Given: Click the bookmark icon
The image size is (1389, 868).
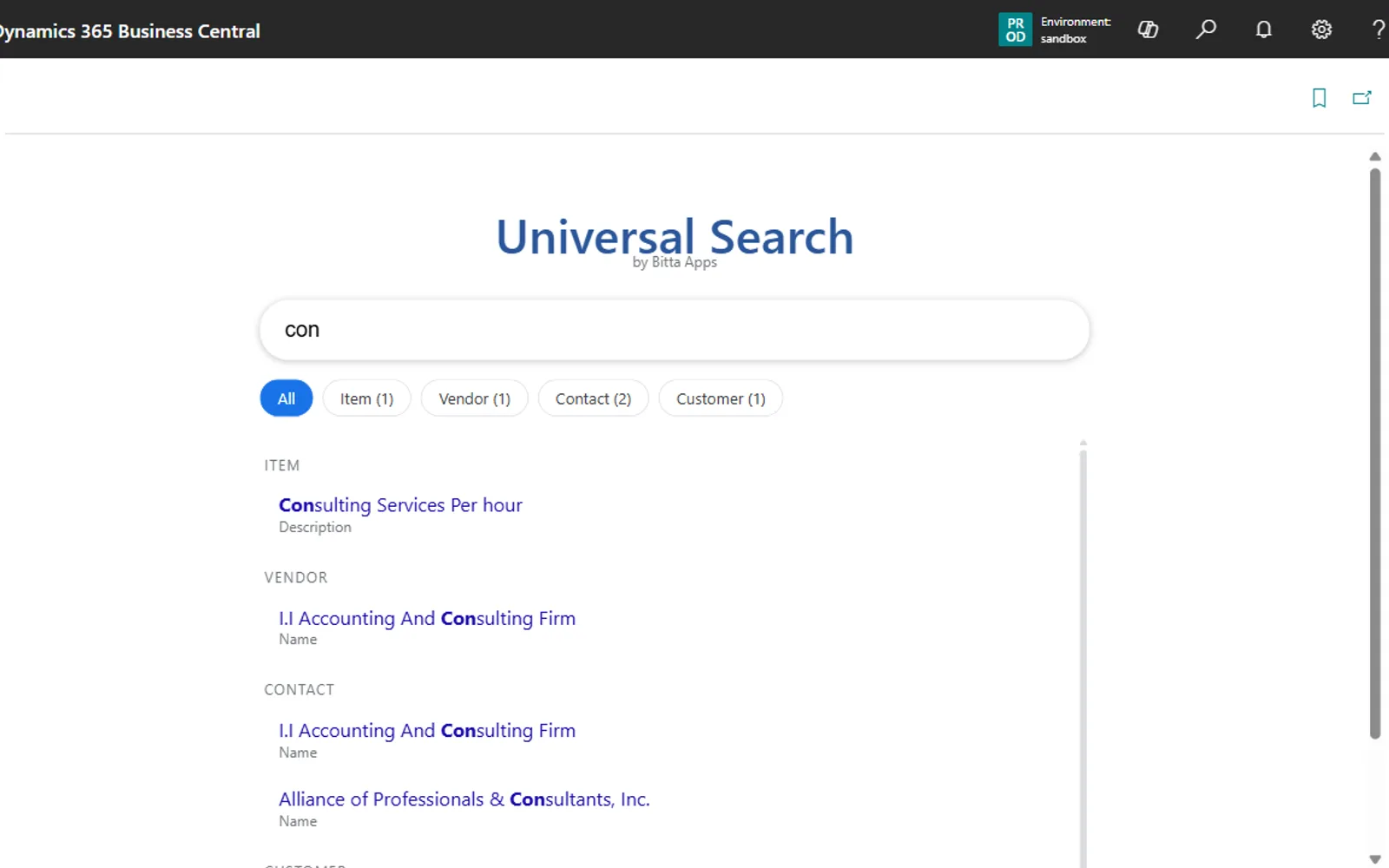Looking at the screenshot, I should point(1319,98).
